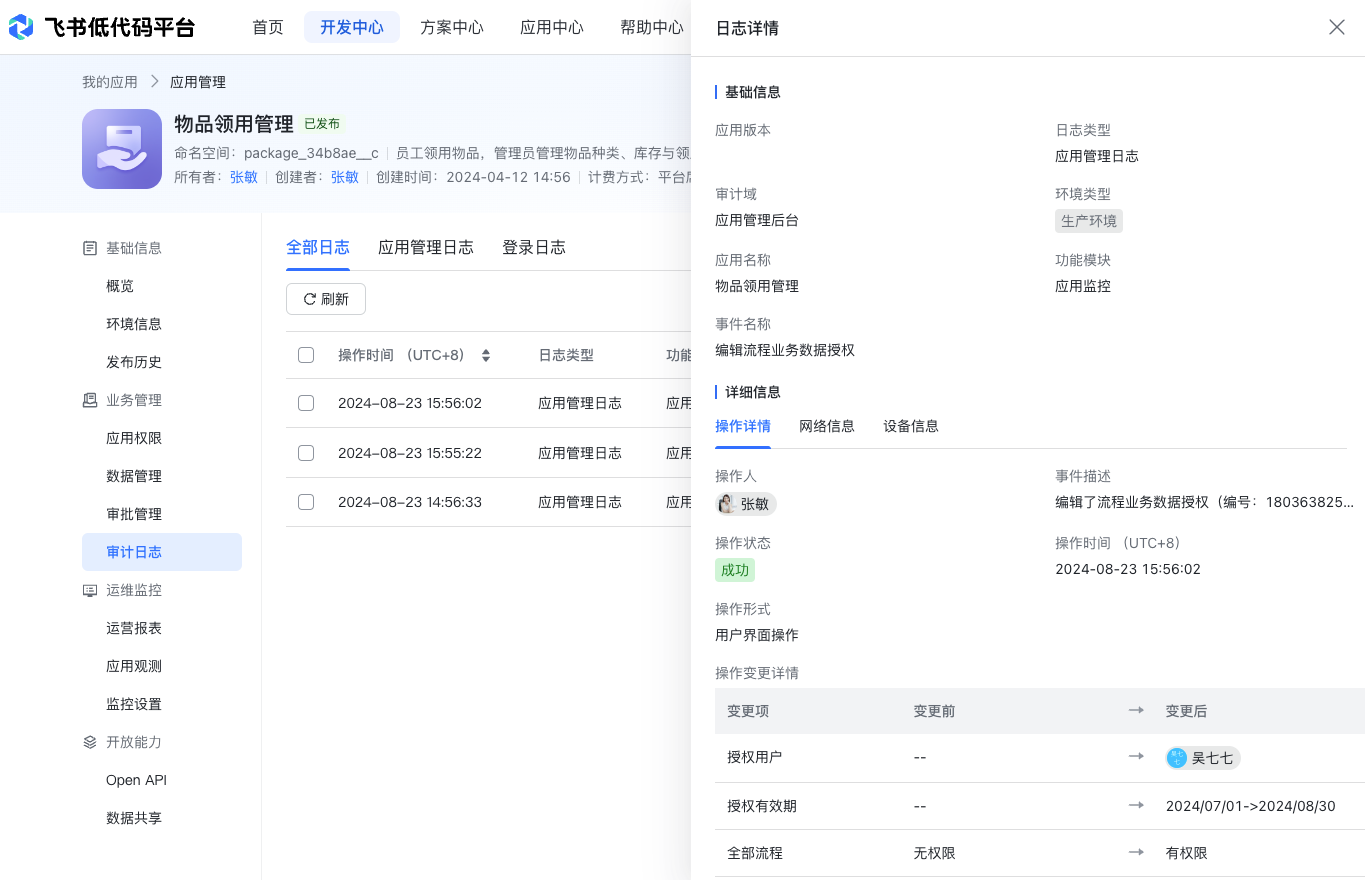Open the 应用中心 navigation item
Image resolution: width=1365 pixels, height=880 pixels.
[552, 27]
